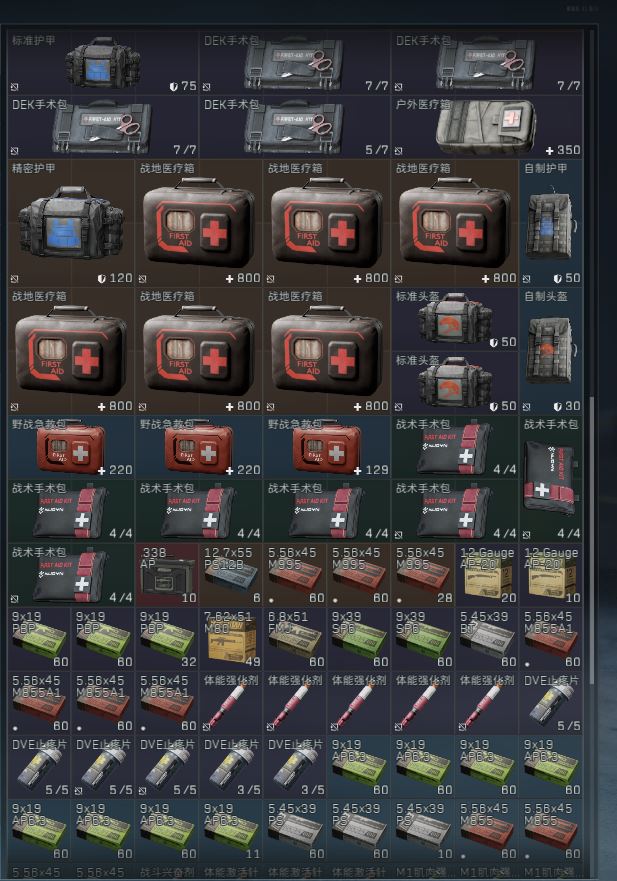Click the DEK手术包 with 5/7 uses
This screenshot has height=881, width=617.
tap(295, 126)
